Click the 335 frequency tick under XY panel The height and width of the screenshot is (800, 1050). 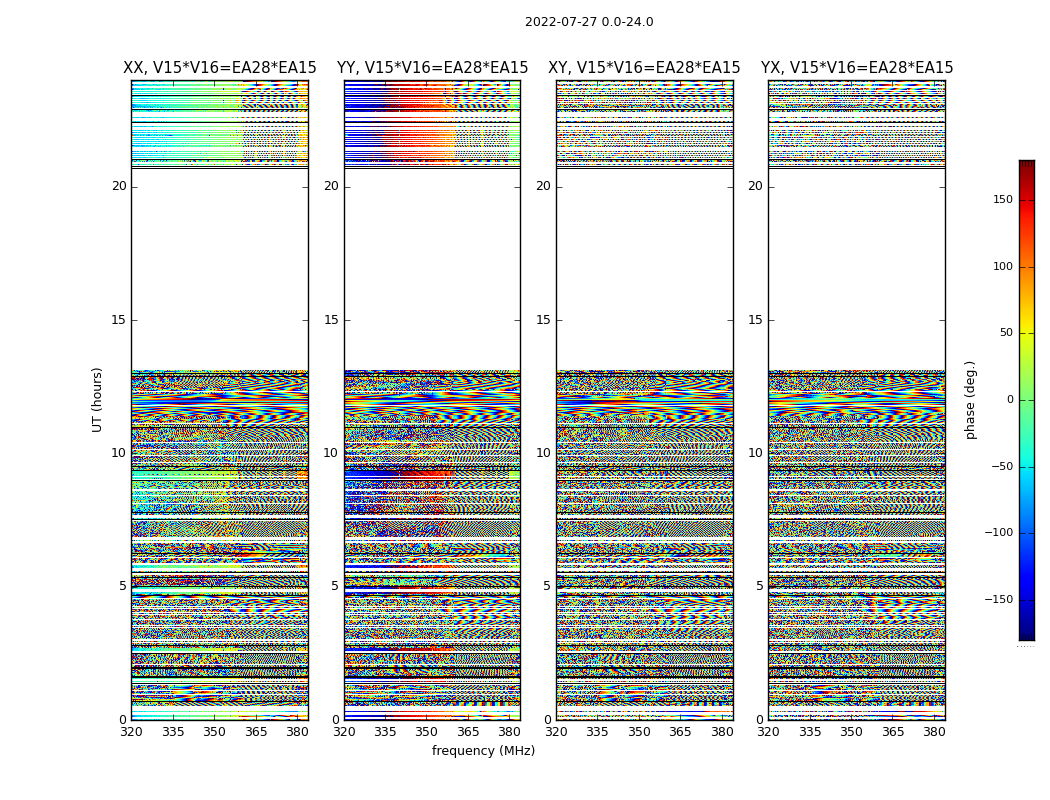597,732
